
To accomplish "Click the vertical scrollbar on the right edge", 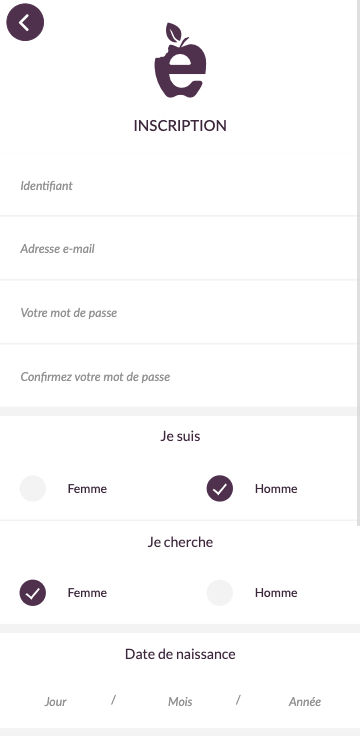I will (359, 263).
